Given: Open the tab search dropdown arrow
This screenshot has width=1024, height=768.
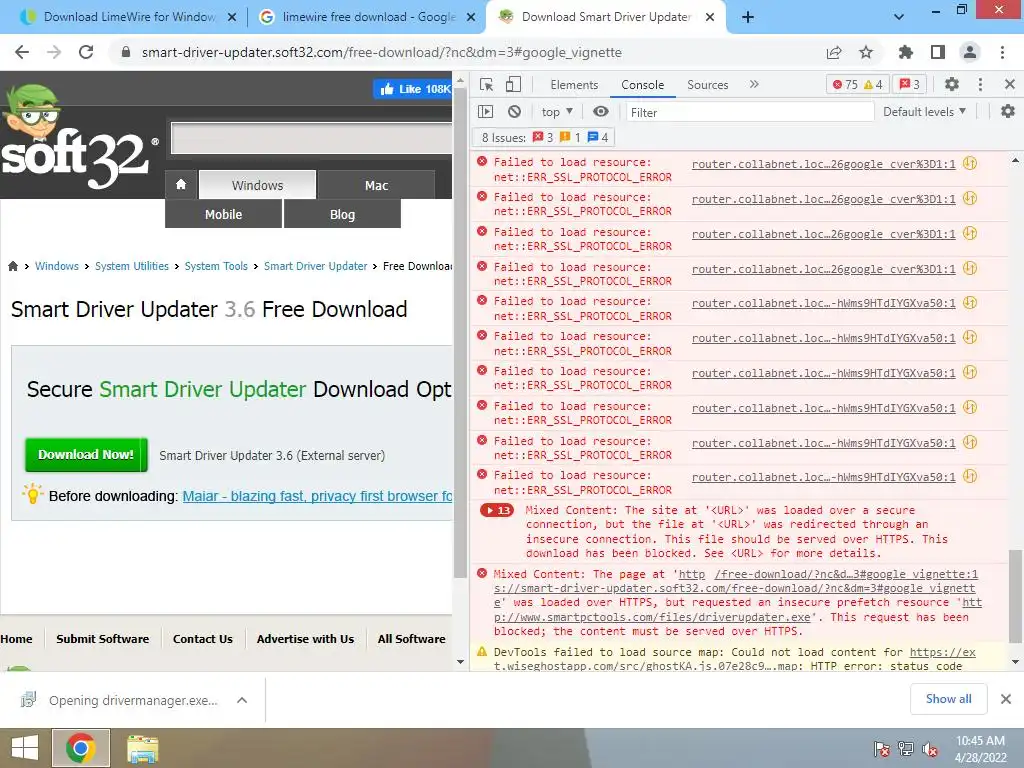Looking at the screenshot, I should pyautogui.click(x=899, y=17).
